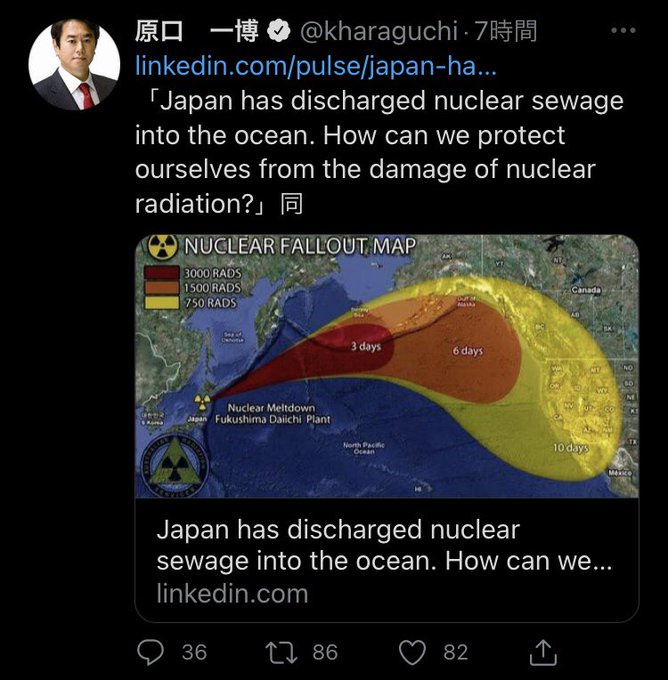Viewport: 668px width, 680px height.
Task: Open the Nuclear Fallout Map image
Action: 386,366
